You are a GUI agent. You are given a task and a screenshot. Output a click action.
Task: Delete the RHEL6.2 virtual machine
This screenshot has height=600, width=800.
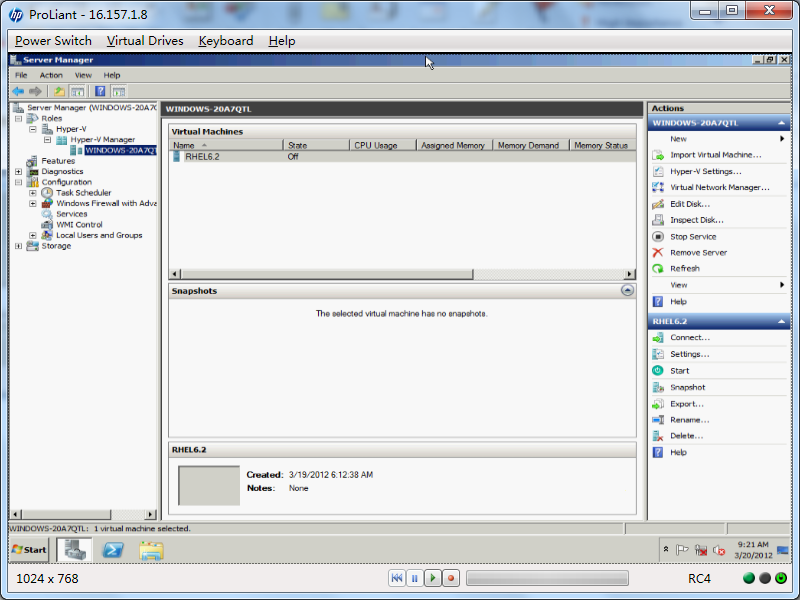(686, 436)
